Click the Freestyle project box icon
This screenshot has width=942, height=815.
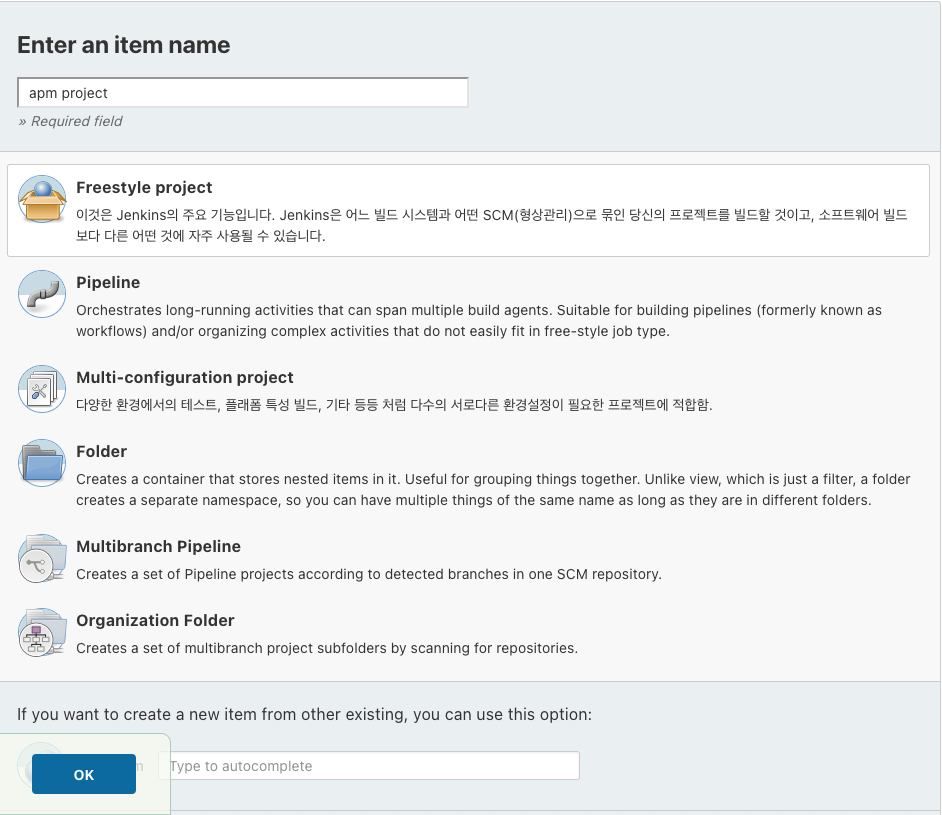[x=42, y=199]
